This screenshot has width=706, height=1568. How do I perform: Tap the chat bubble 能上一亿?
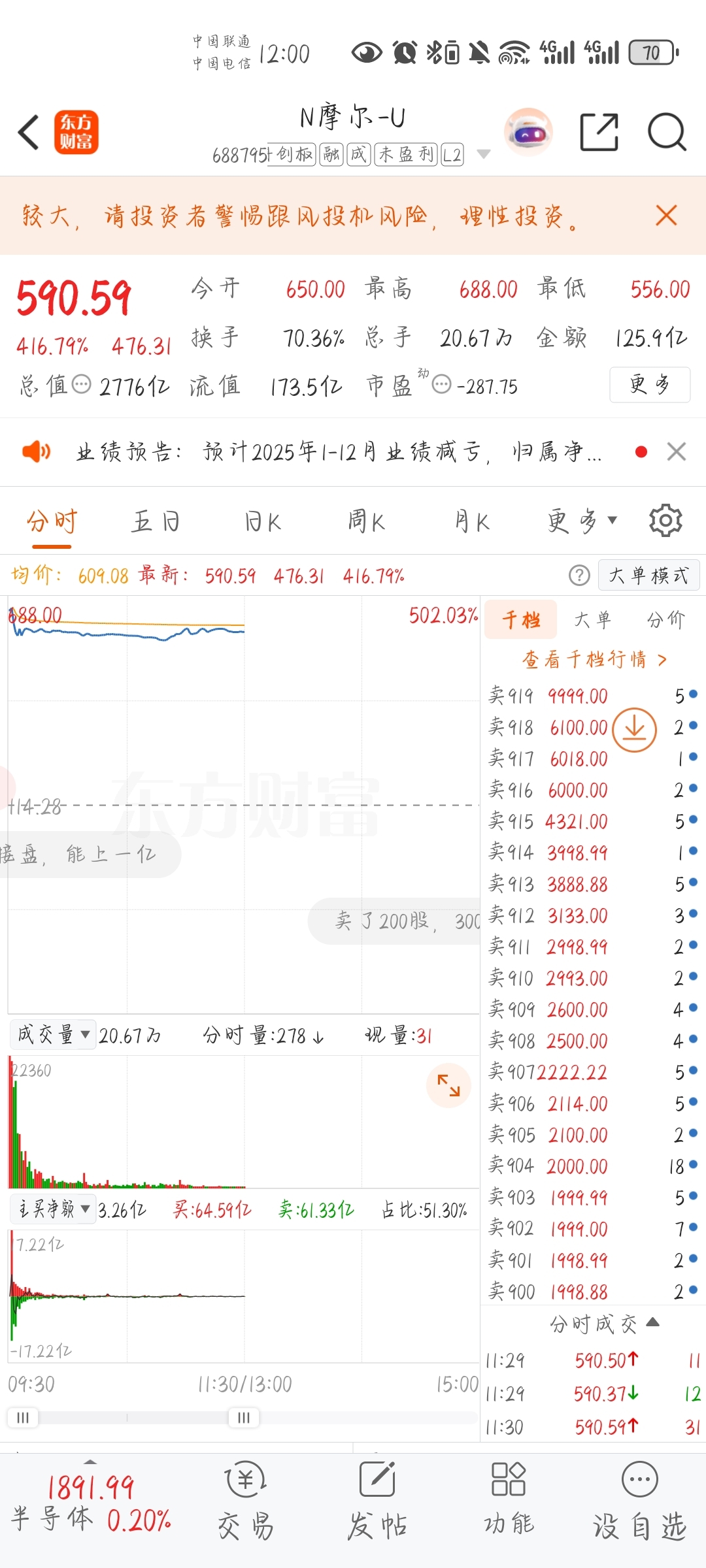coord(90,854)
